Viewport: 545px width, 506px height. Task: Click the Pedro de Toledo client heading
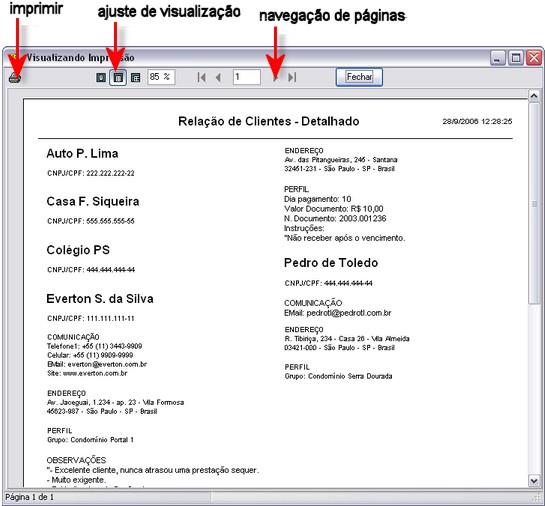[331, 263]
